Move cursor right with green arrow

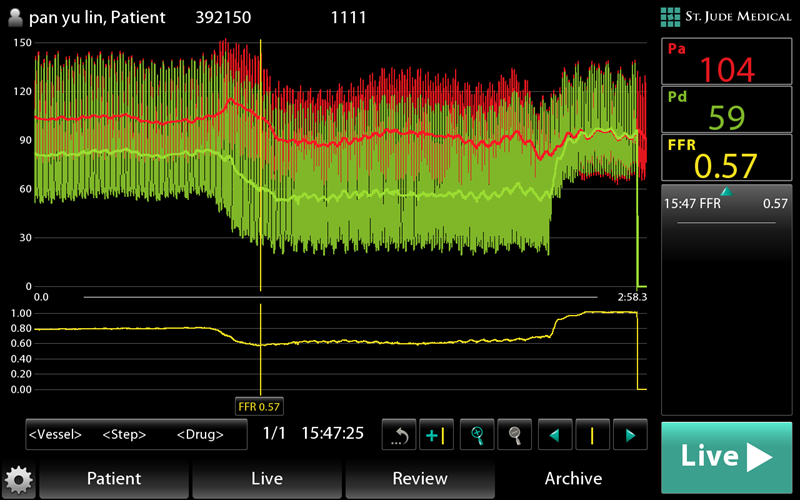629,435
